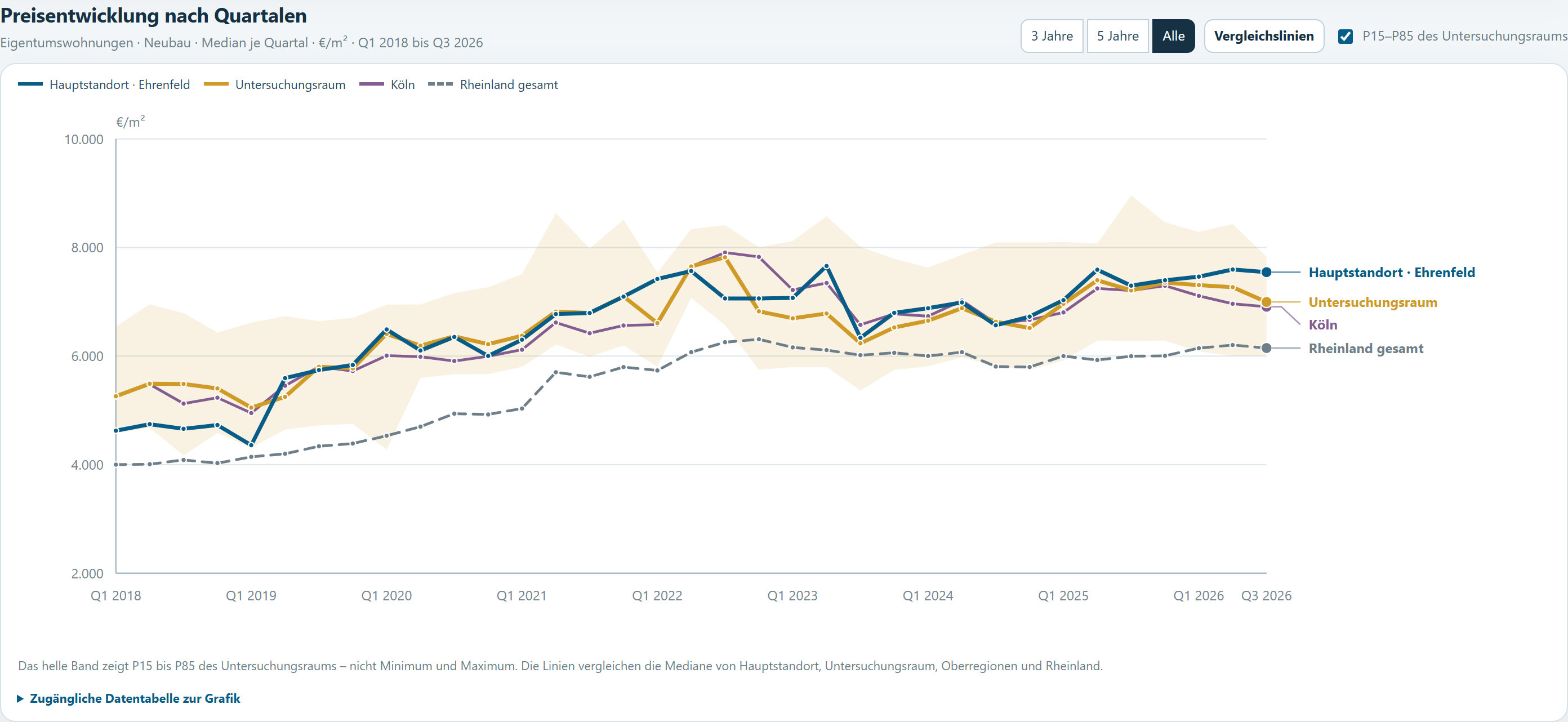1568x722 pixels.
Task: Click the Hauptstandort · Ehrenfeld legend line swatch
Action: (30, 84)
